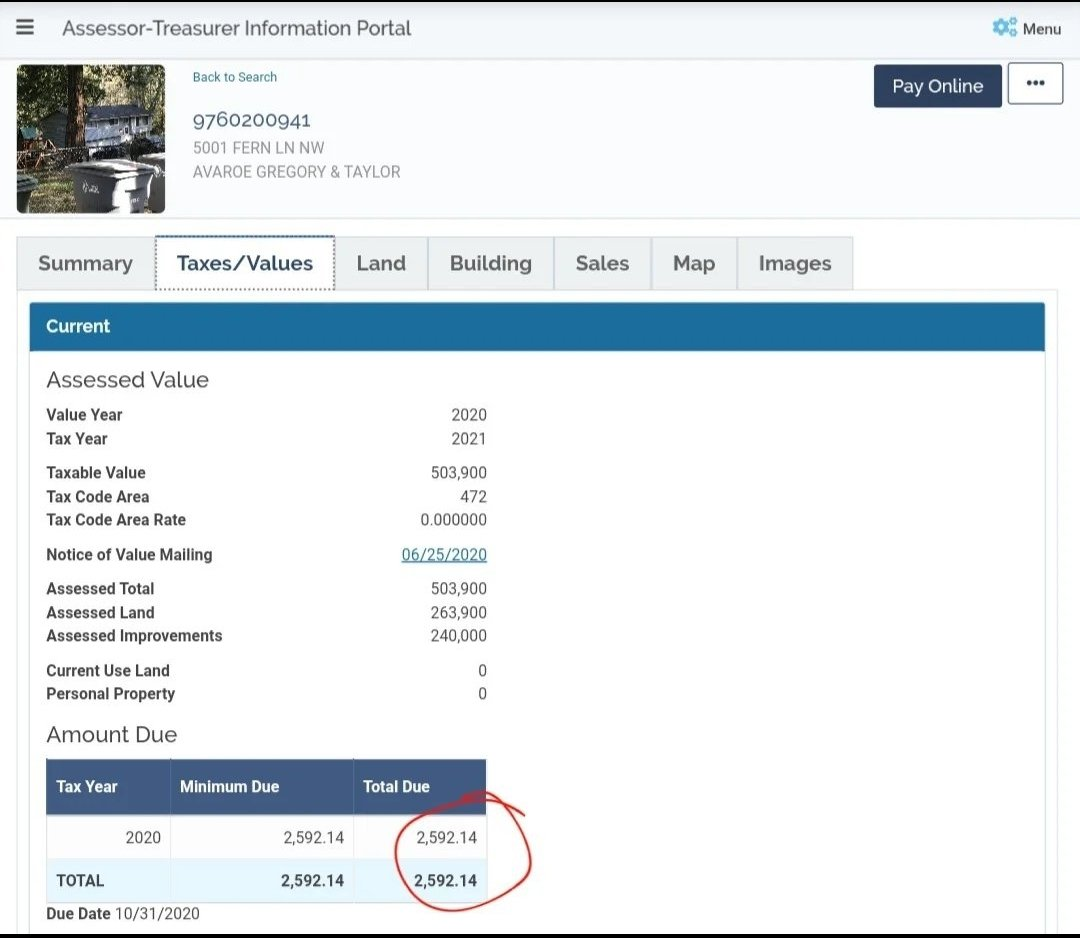Click the Current Use Land value 0
1080x938 pixels.
click(482, 671)
